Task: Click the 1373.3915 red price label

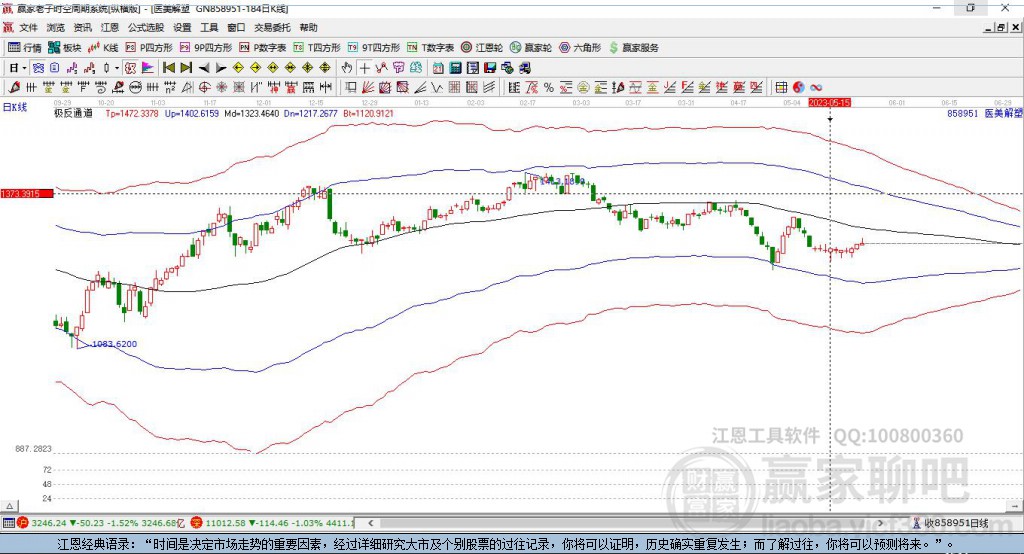Action: pyautogui.click(x=27, y=193)
